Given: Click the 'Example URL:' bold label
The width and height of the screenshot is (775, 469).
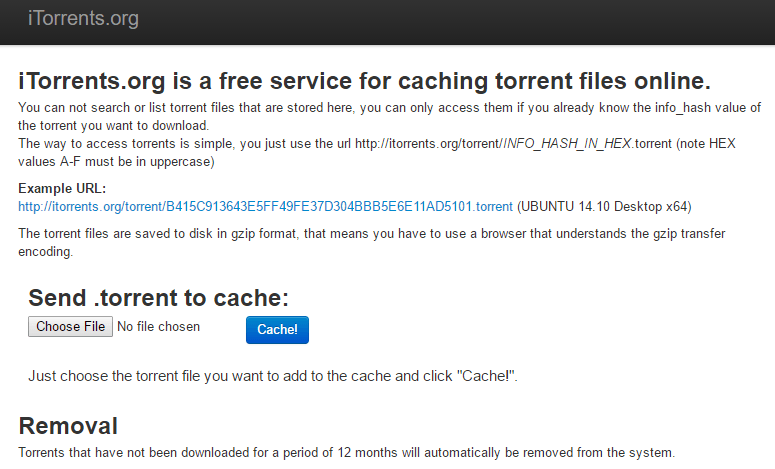Looking at the screenshot, I should tap(62, 188).
